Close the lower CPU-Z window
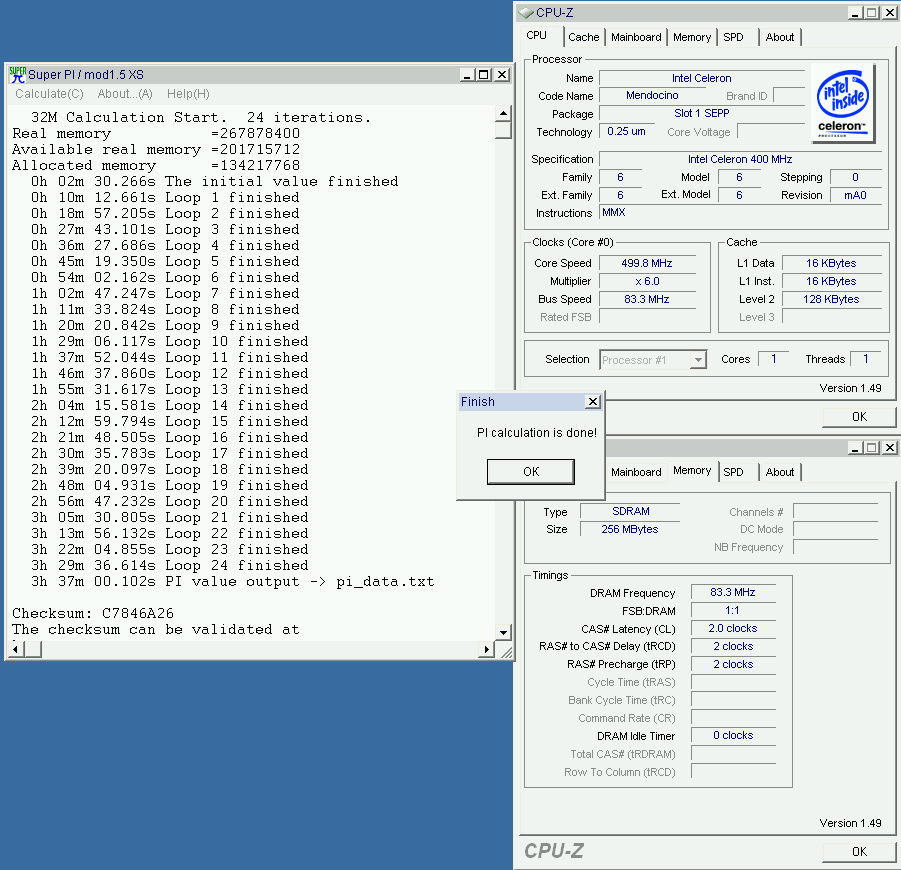Viewport: 901px width, 870px height. point(890,448)
